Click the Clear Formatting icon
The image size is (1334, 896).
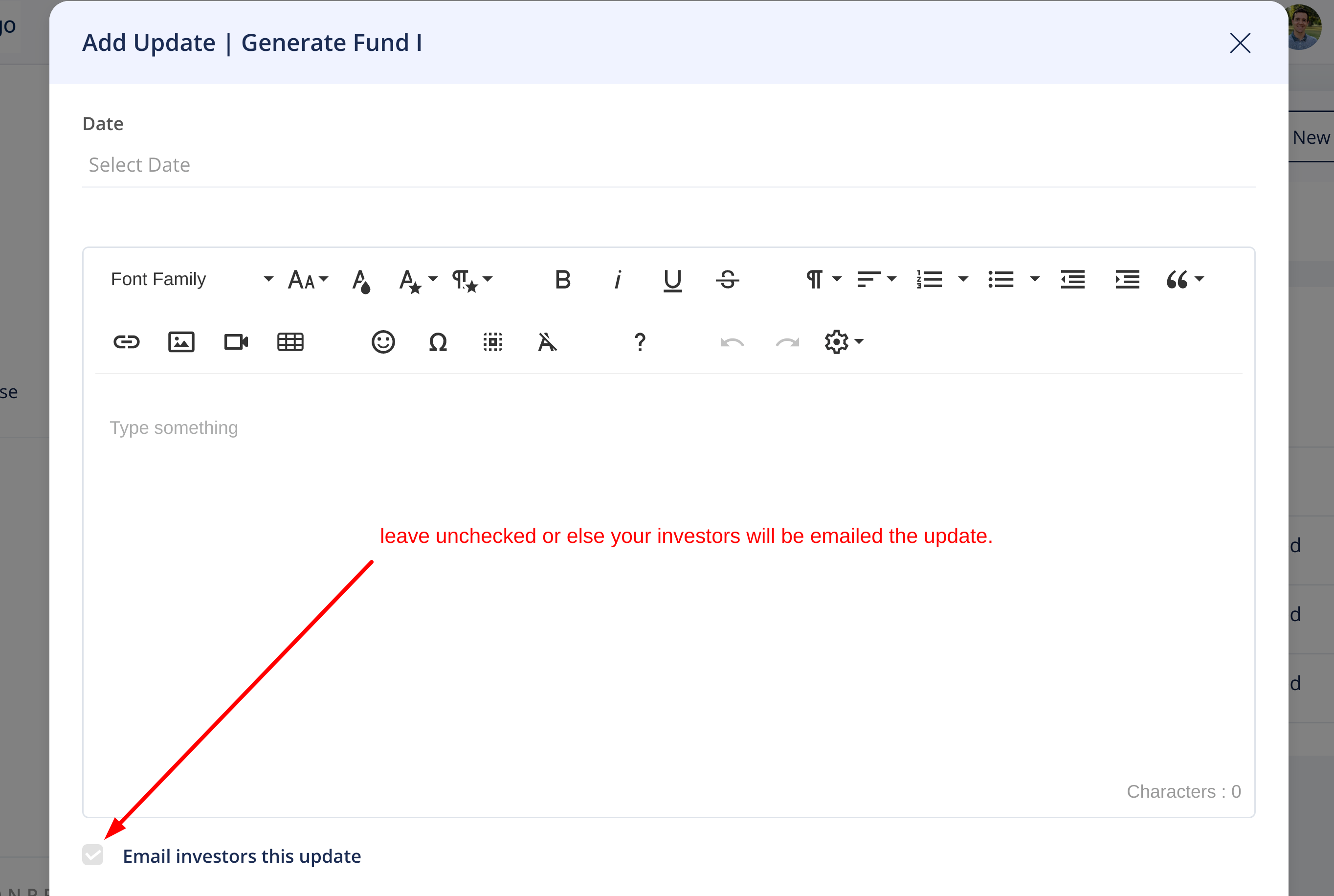547,342
